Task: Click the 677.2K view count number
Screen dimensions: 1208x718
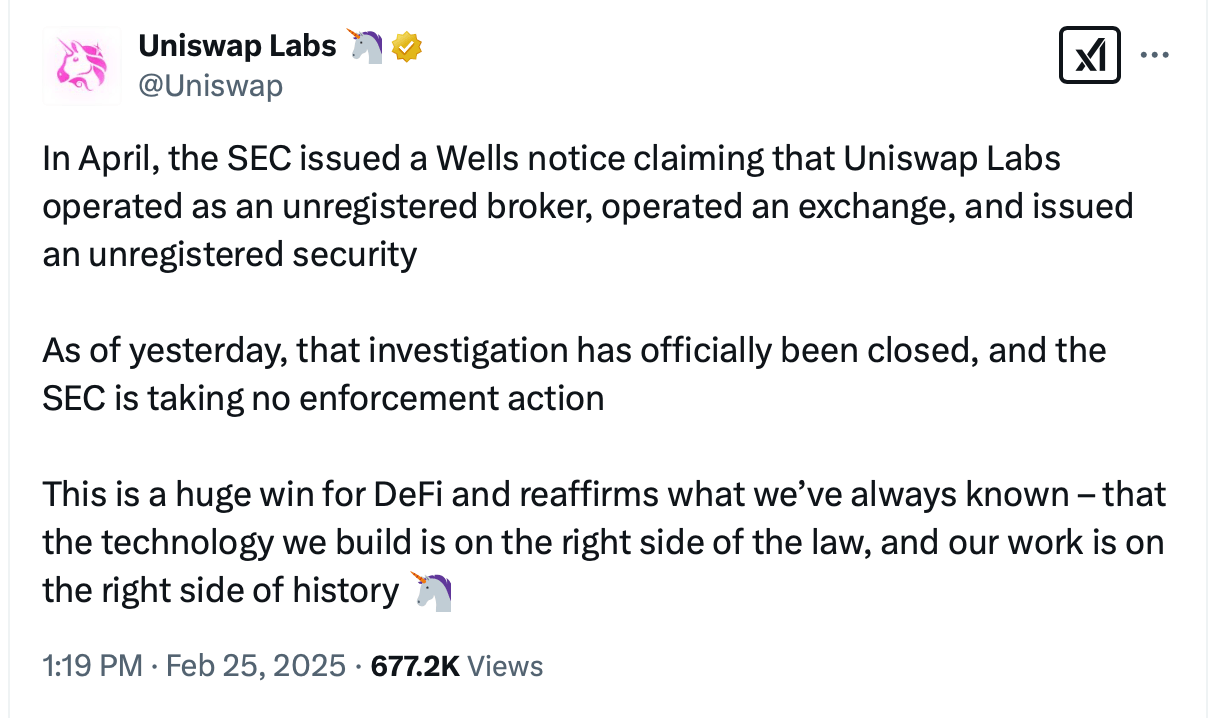Action: (x=414, y=666)
